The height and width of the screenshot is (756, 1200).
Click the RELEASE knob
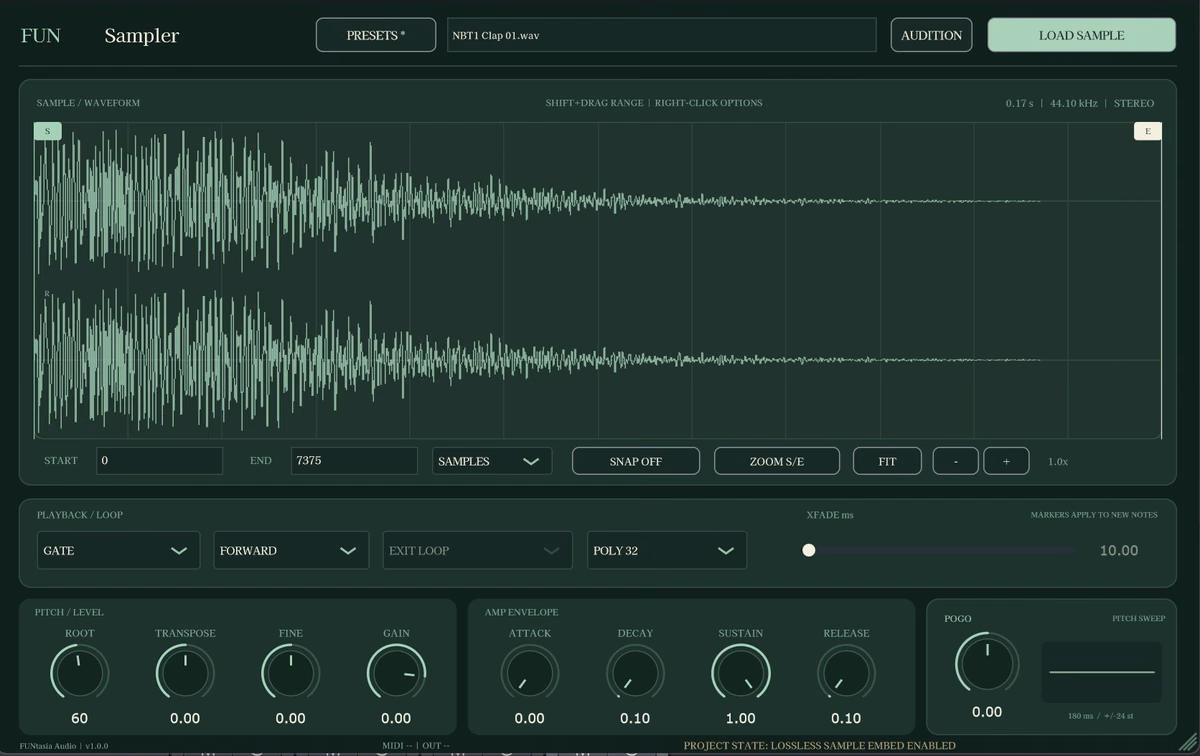point(846,673)
